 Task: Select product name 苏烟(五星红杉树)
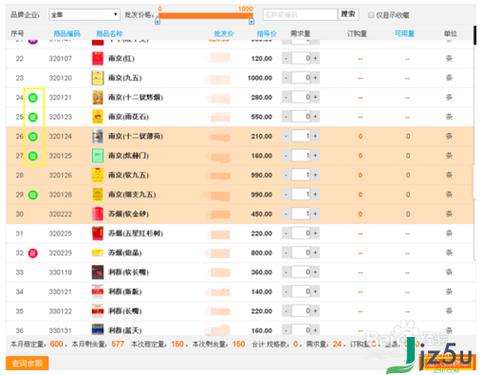pos(135,233)
